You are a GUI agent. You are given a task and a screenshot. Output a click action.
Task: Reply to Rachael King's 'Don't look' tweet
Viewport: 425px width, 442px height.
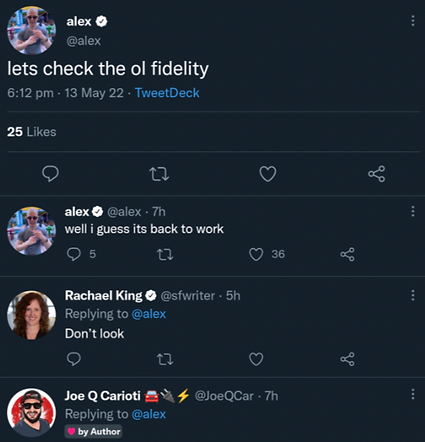(74, 359)
